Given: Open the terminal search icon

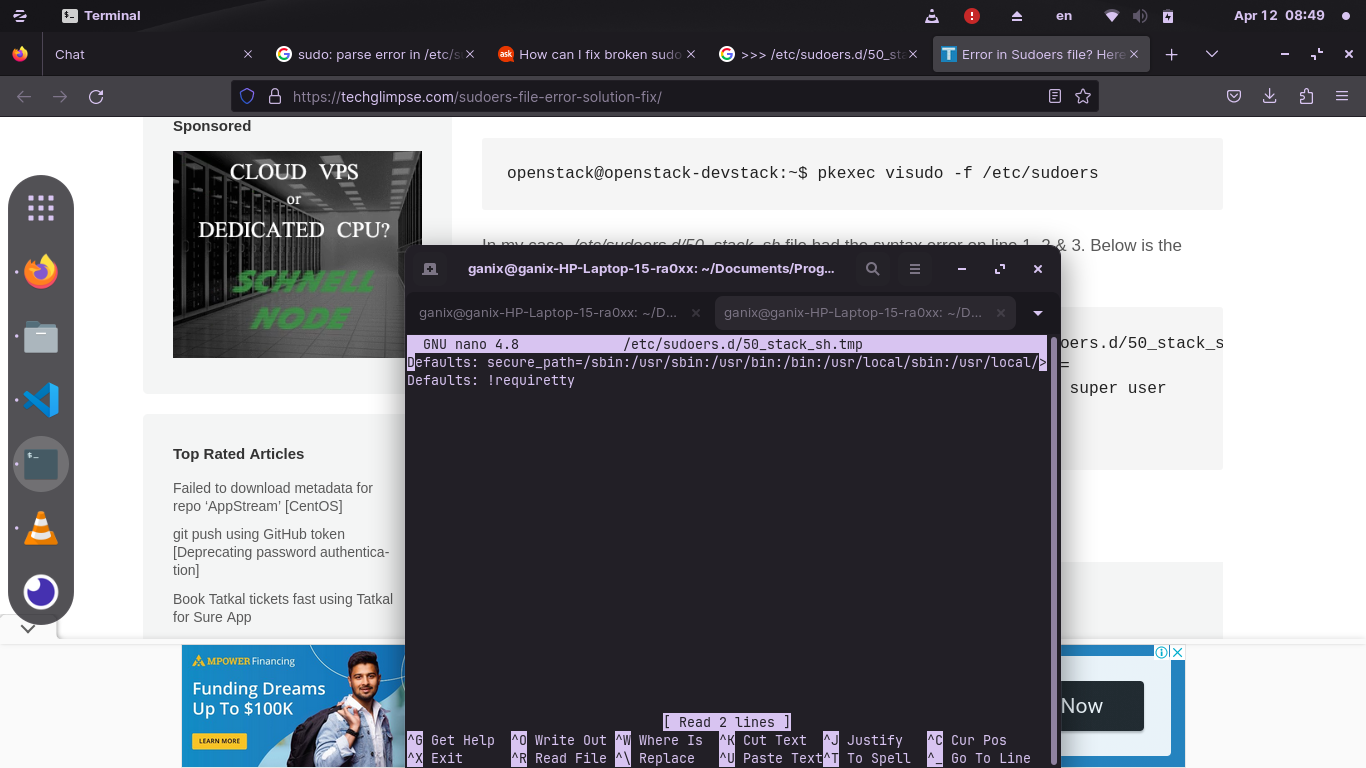Looking at the screenshot, I should point(873,269).
